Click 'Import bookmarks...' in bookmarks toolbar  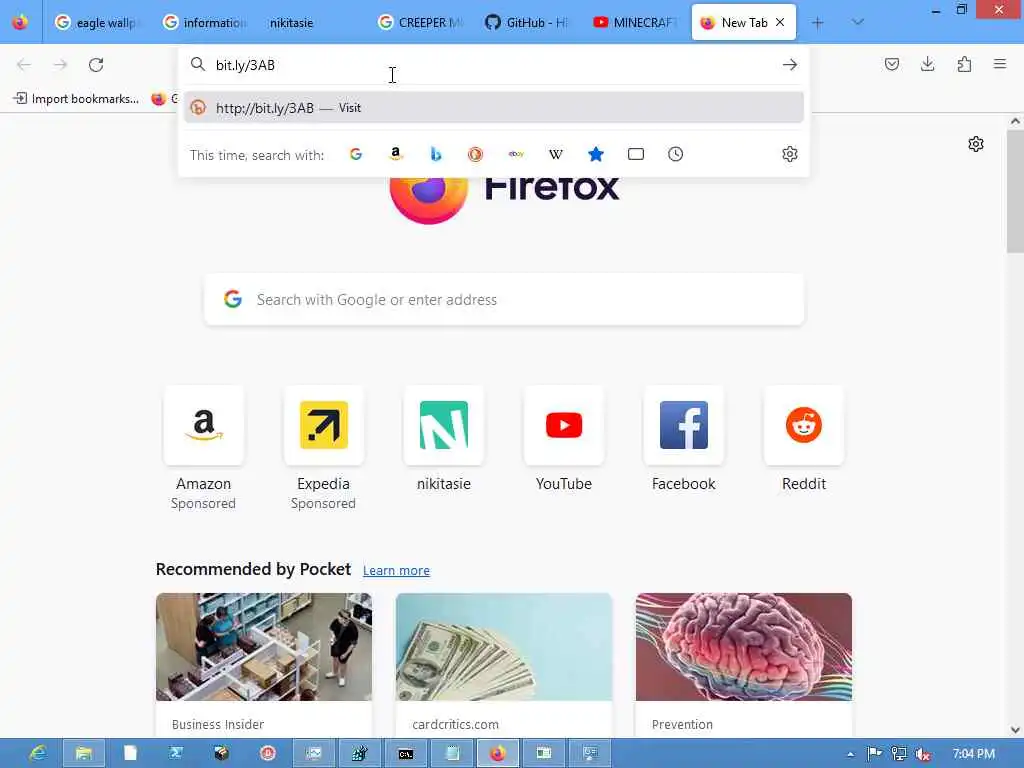pos(76,99)
